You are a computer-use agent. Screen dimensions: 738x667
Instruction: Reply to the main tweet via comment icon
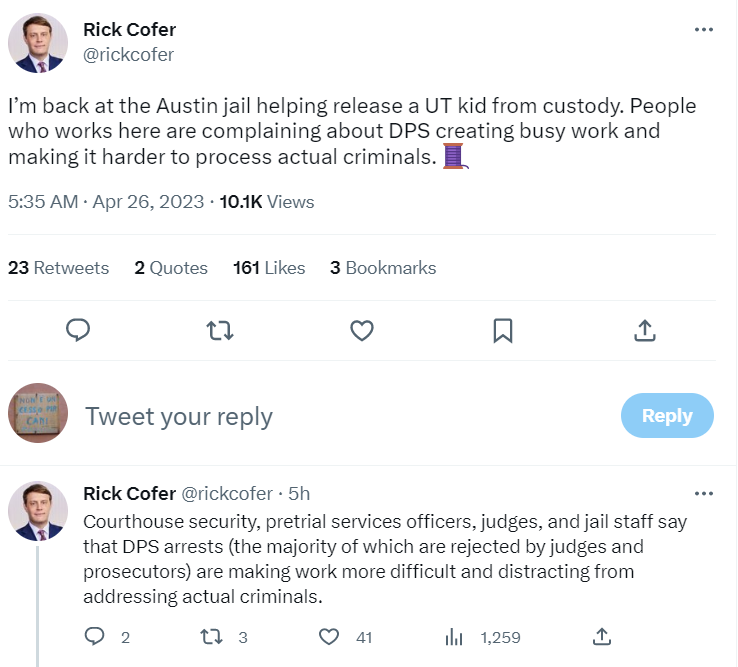[x=78, y=330]
